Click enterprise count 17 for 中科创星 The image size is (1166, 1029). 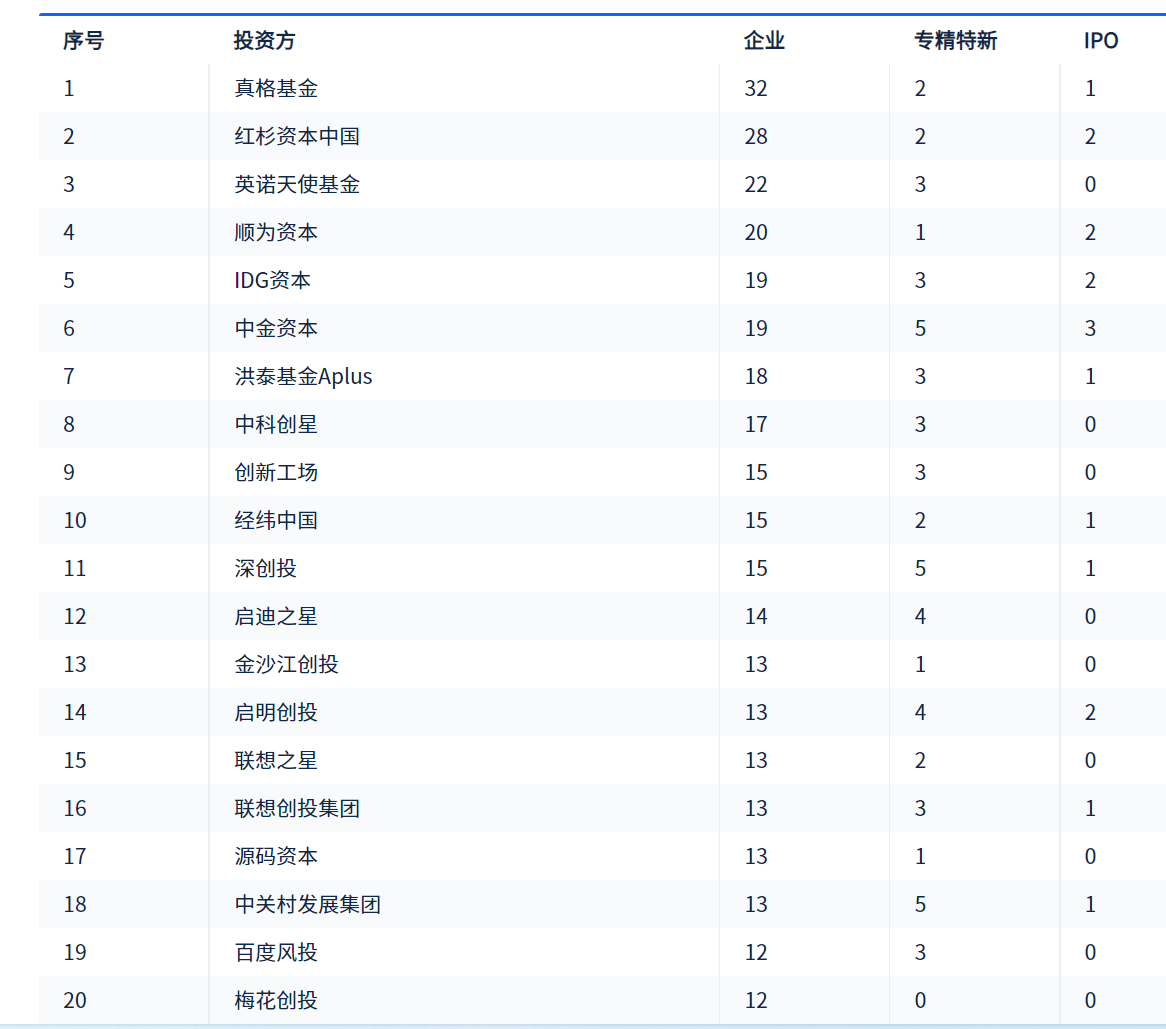756,425
